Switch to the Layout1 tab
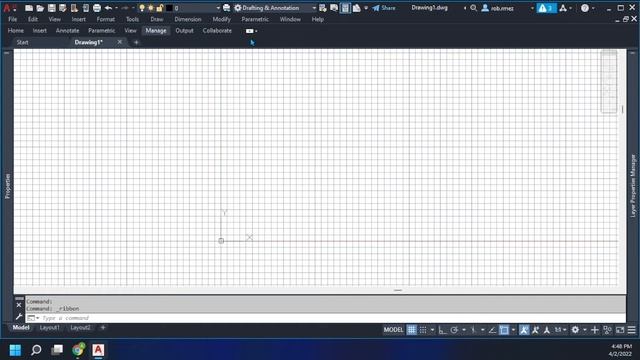 click(x=49, y=328)
